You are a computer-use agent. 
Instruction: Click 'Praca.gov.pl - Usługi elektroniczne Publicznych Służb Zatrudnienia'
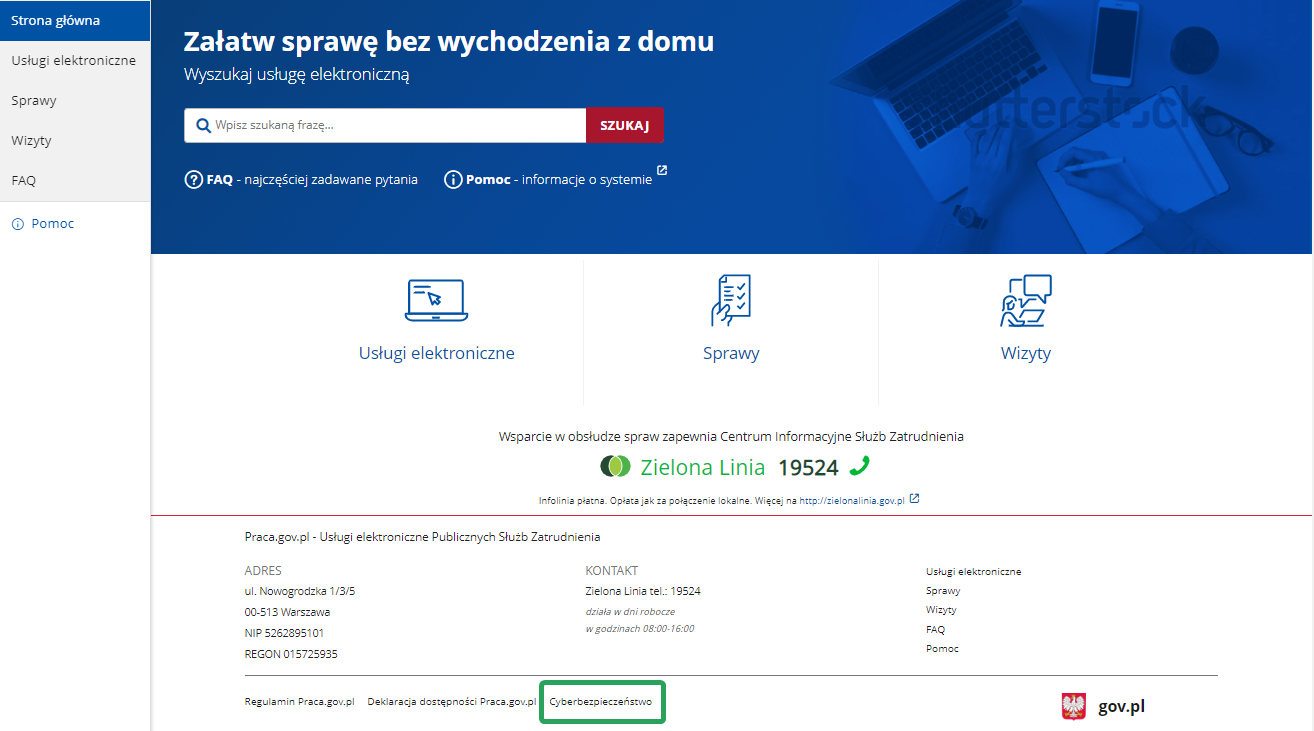422,538
